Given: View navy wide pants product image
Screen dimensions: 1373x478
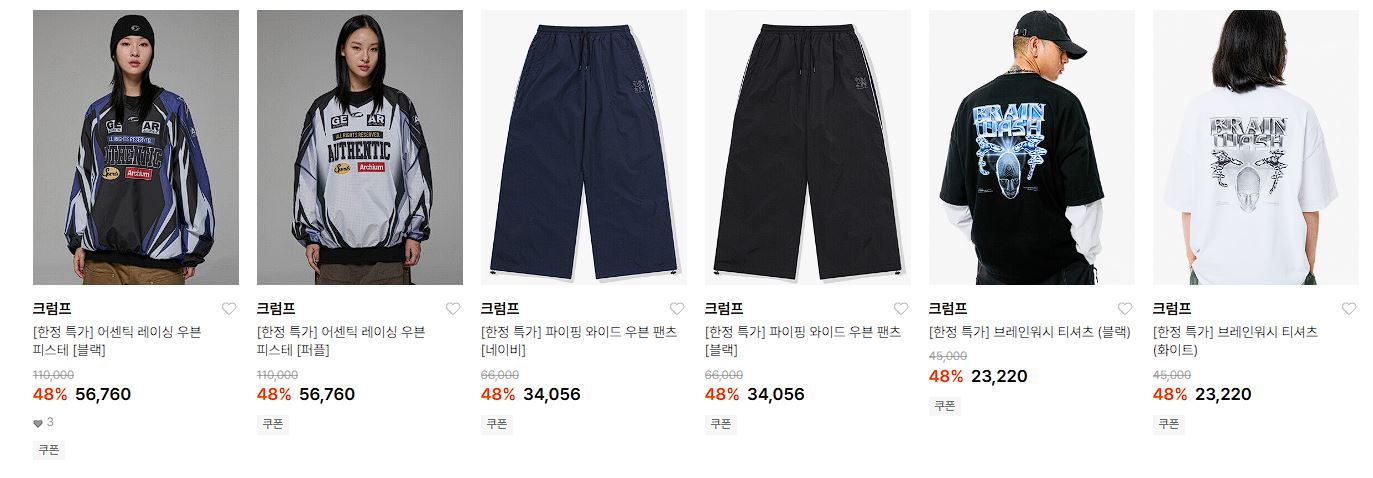Looking at the screenshot, I should [584, 147].
